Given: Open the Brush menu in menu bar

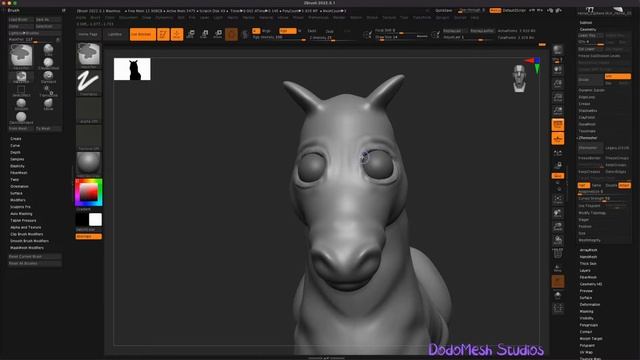Looking at the screenshot, I should click(x=95, y=18).
